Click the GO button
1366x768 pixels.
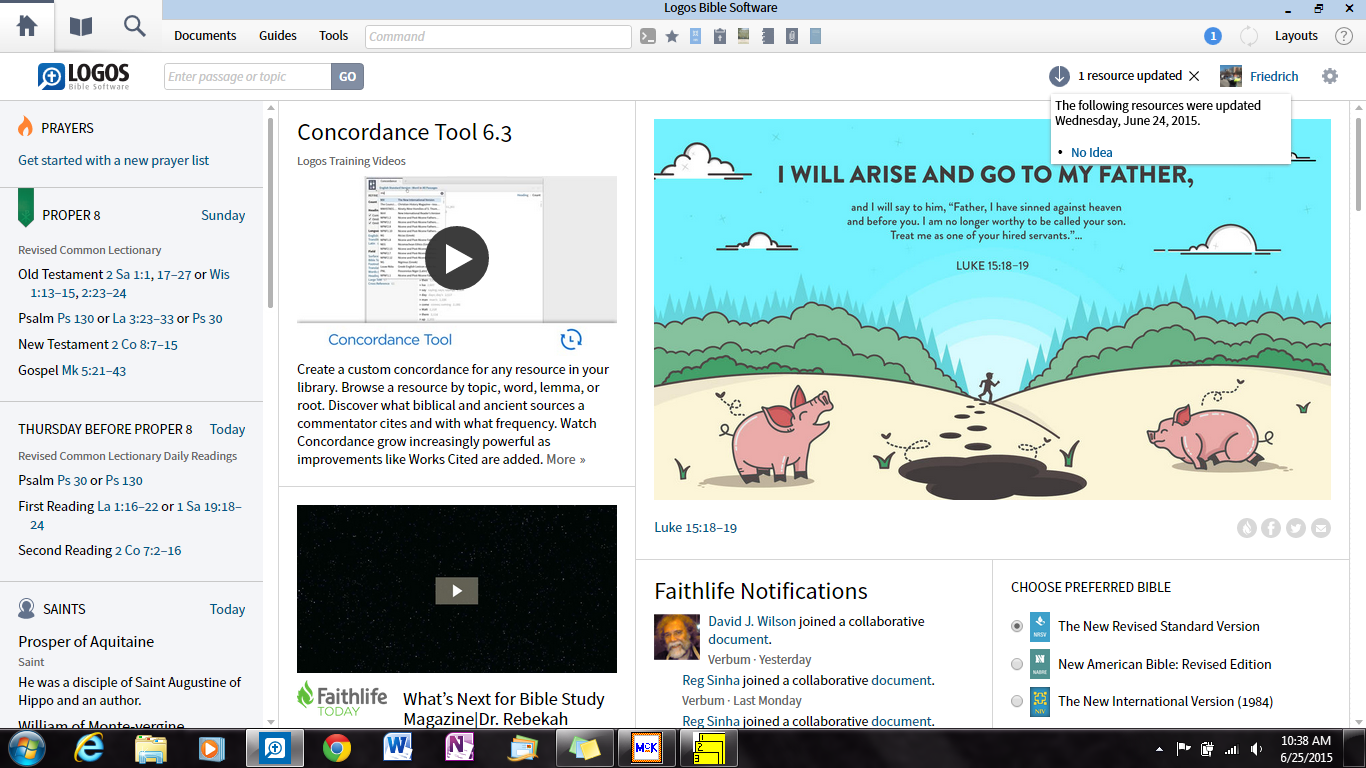pos(347,77)
